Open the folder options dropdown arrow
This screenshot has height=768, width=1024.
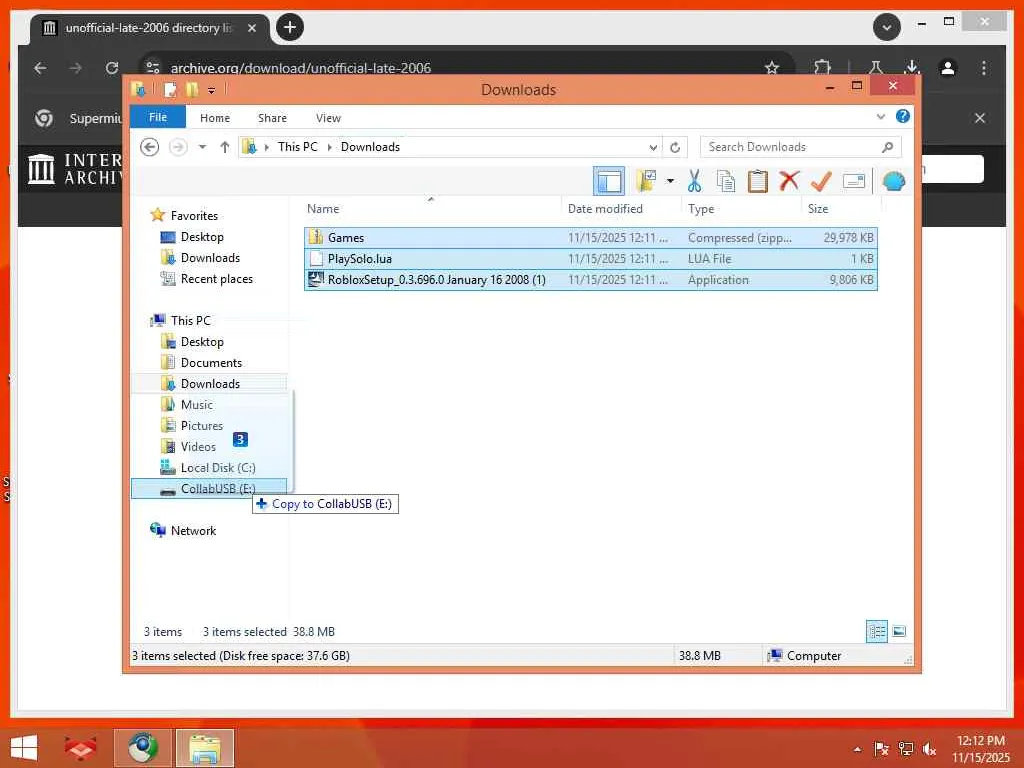tap(670, 181)
